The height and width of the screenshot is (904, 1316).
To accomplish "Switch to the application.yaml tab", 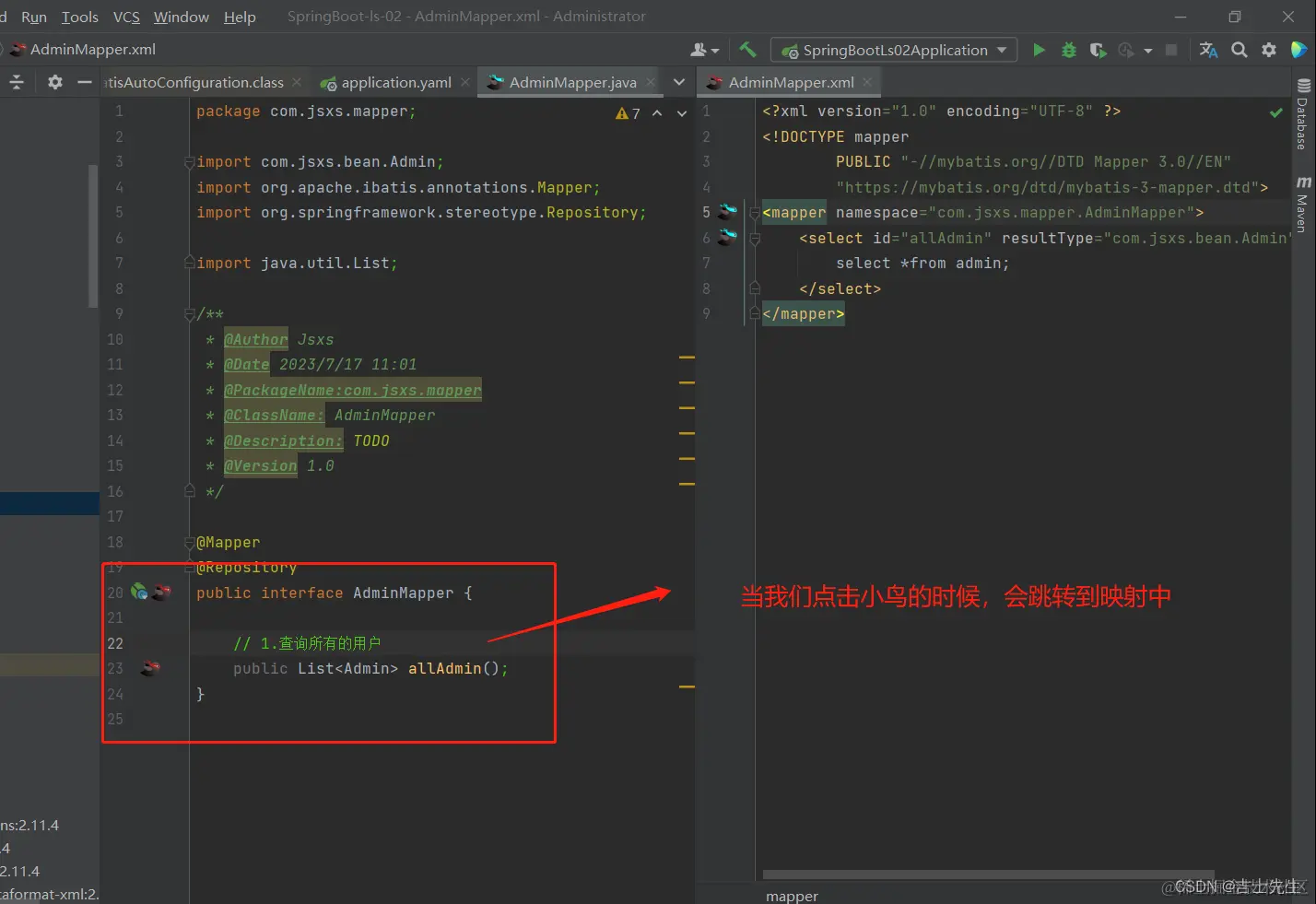I will pyautogui.click(x=394, y=82).
